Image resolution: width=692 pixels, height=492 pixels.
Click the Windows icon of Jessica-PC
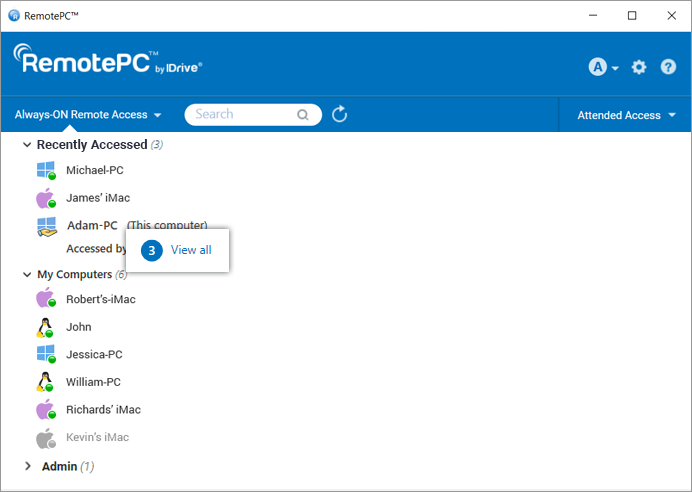(46, 354)
